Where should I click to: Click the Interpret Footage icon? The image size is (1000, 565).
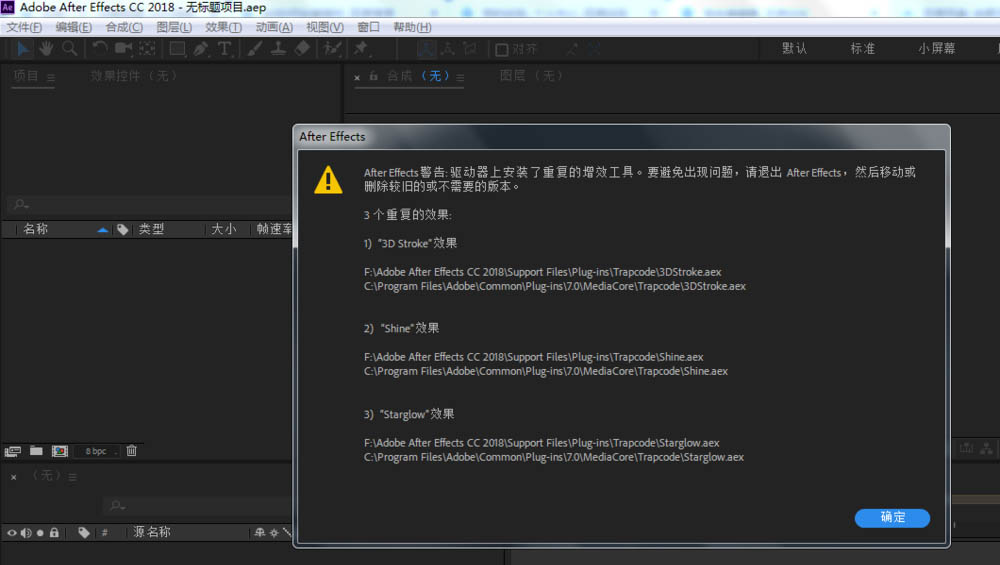tap(13, 451)
